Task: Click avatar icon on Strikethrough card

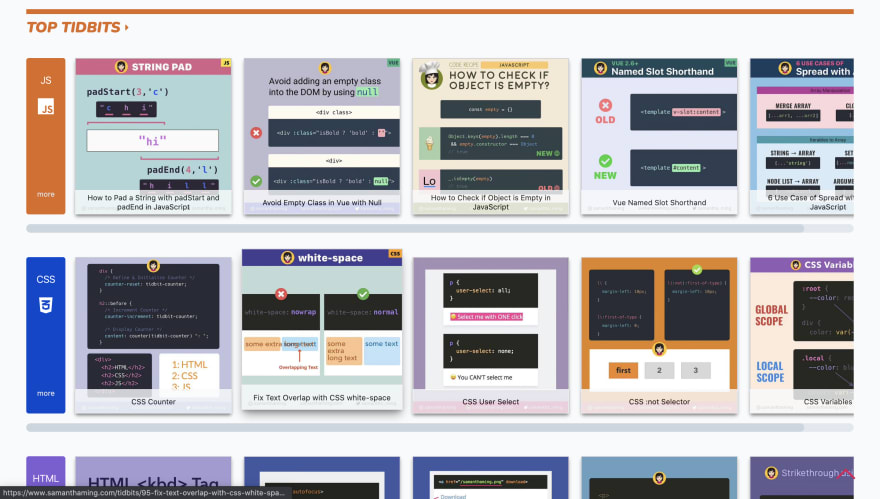Action: (x=771, y=473)
